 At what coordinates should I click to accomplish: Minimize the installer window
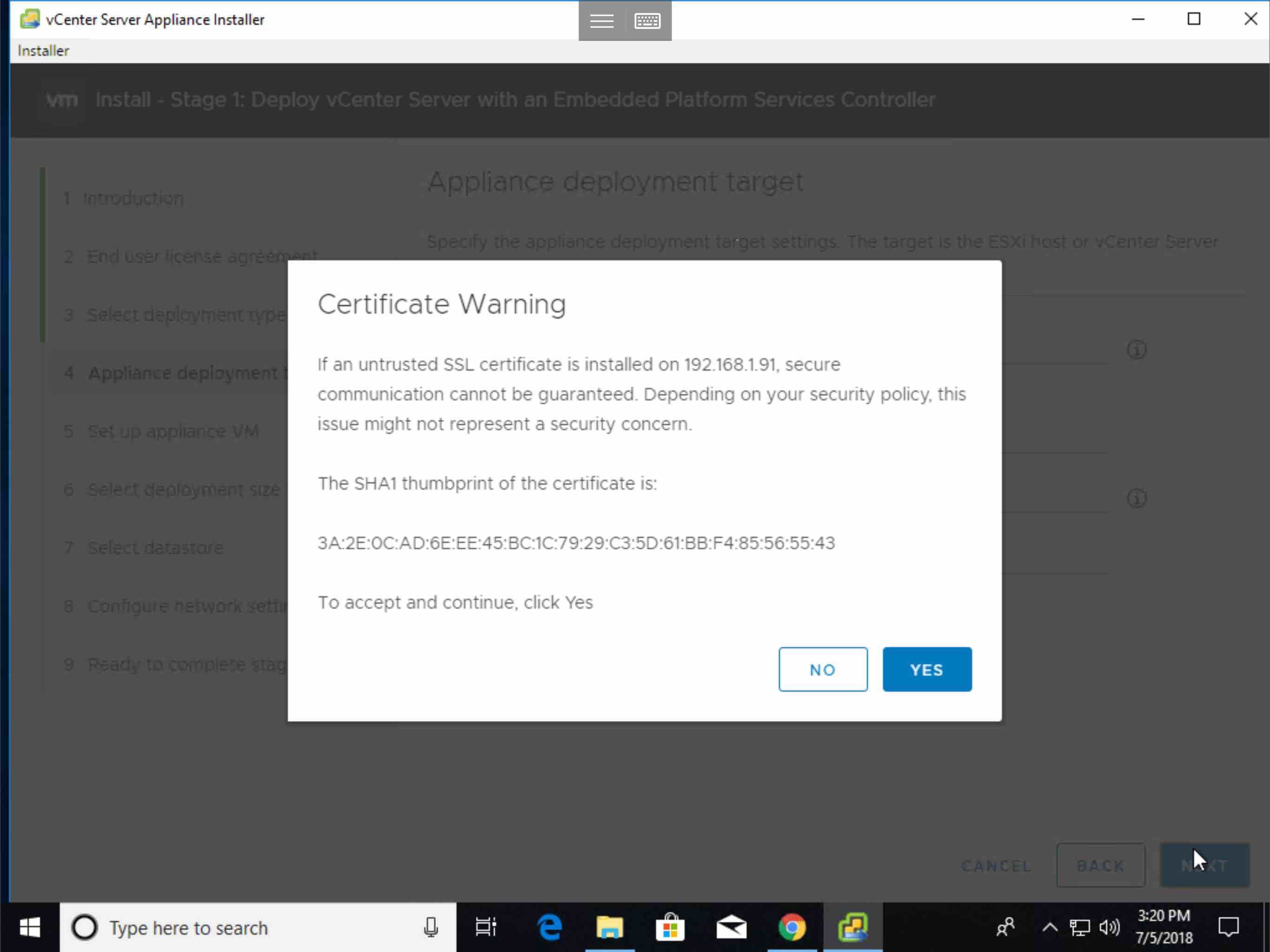(1138, 19)
